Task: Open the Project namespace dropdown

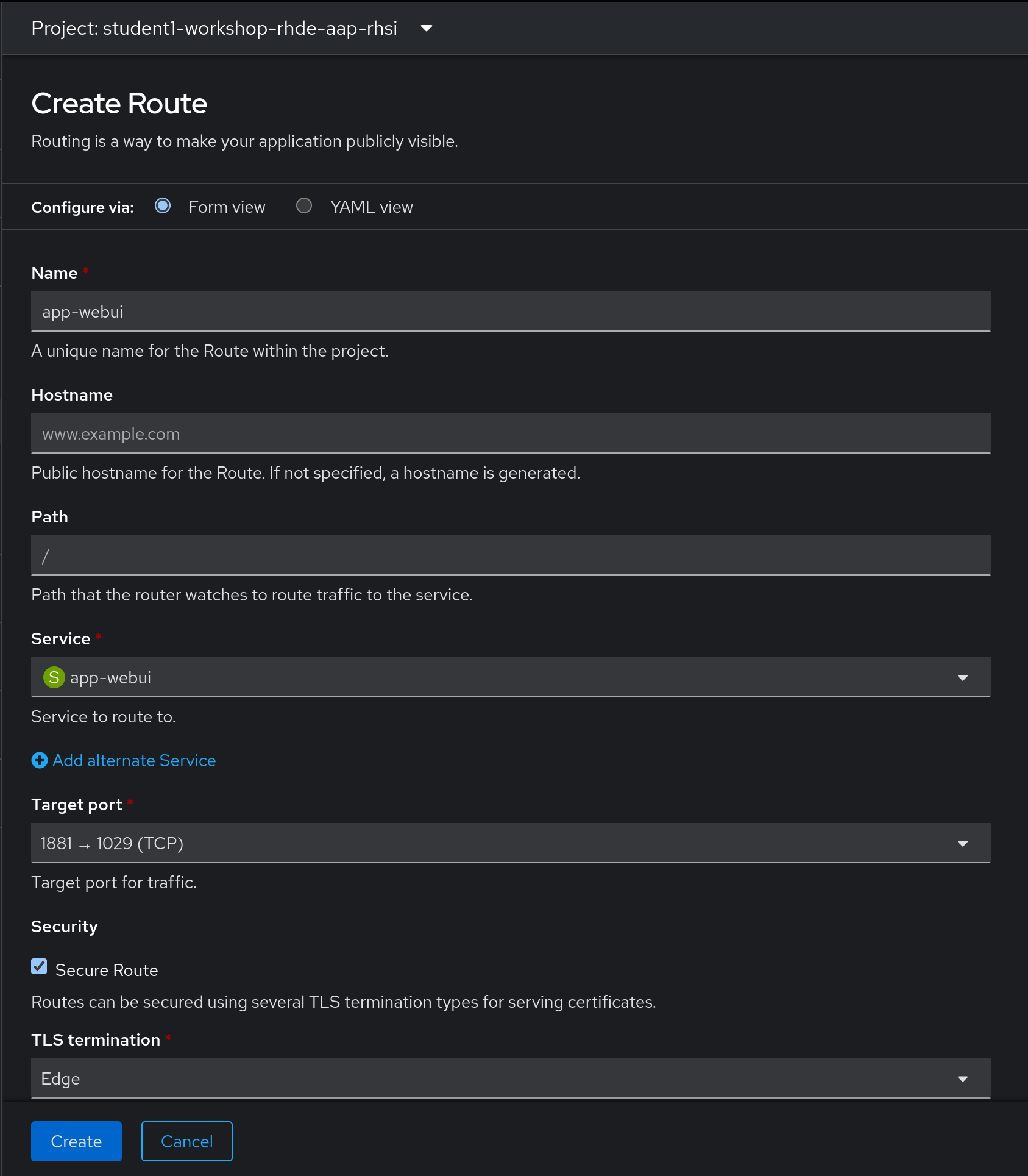Action: coord(232,28)
